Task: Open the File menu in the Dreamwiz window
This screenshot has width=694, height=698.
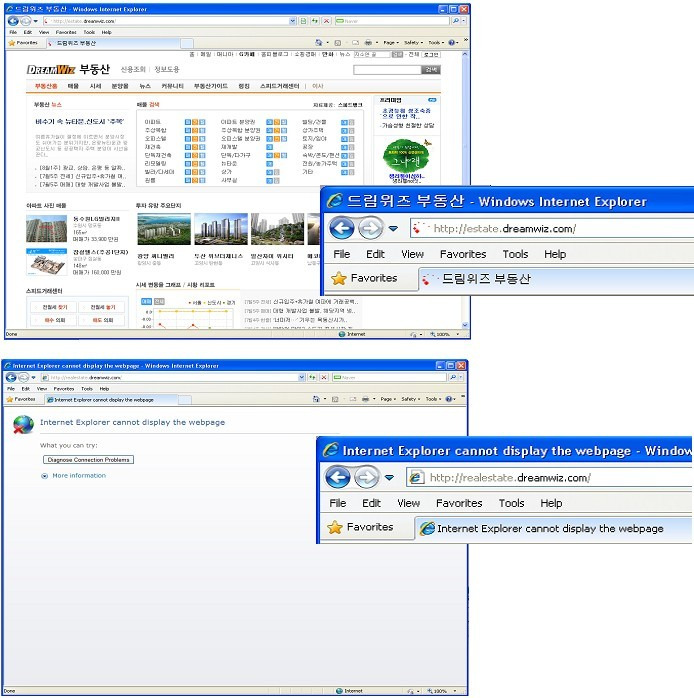Action: point(13,32)
